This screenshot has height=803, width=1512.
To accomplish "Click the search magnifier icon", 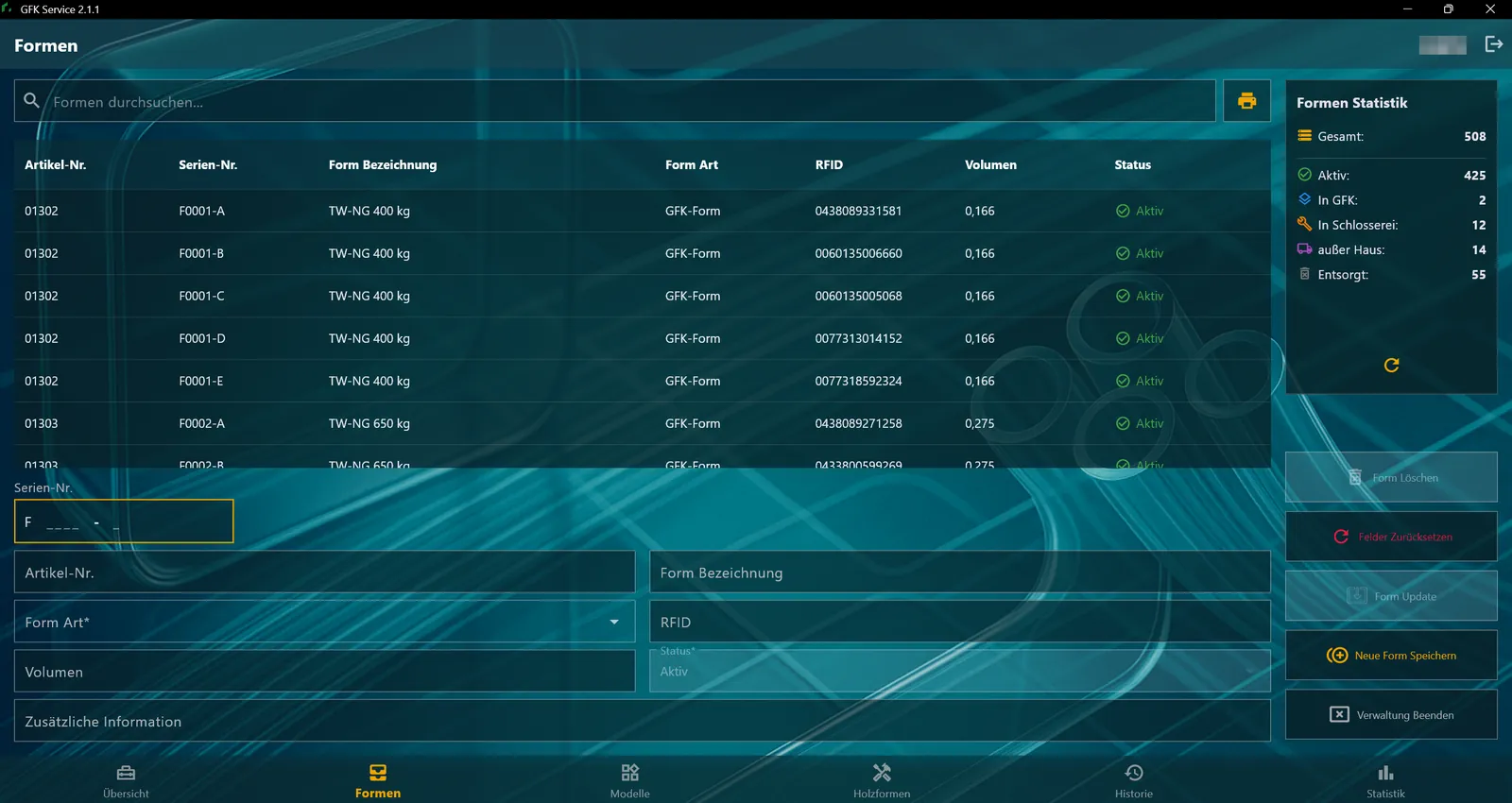I will [x=31, y=100].
